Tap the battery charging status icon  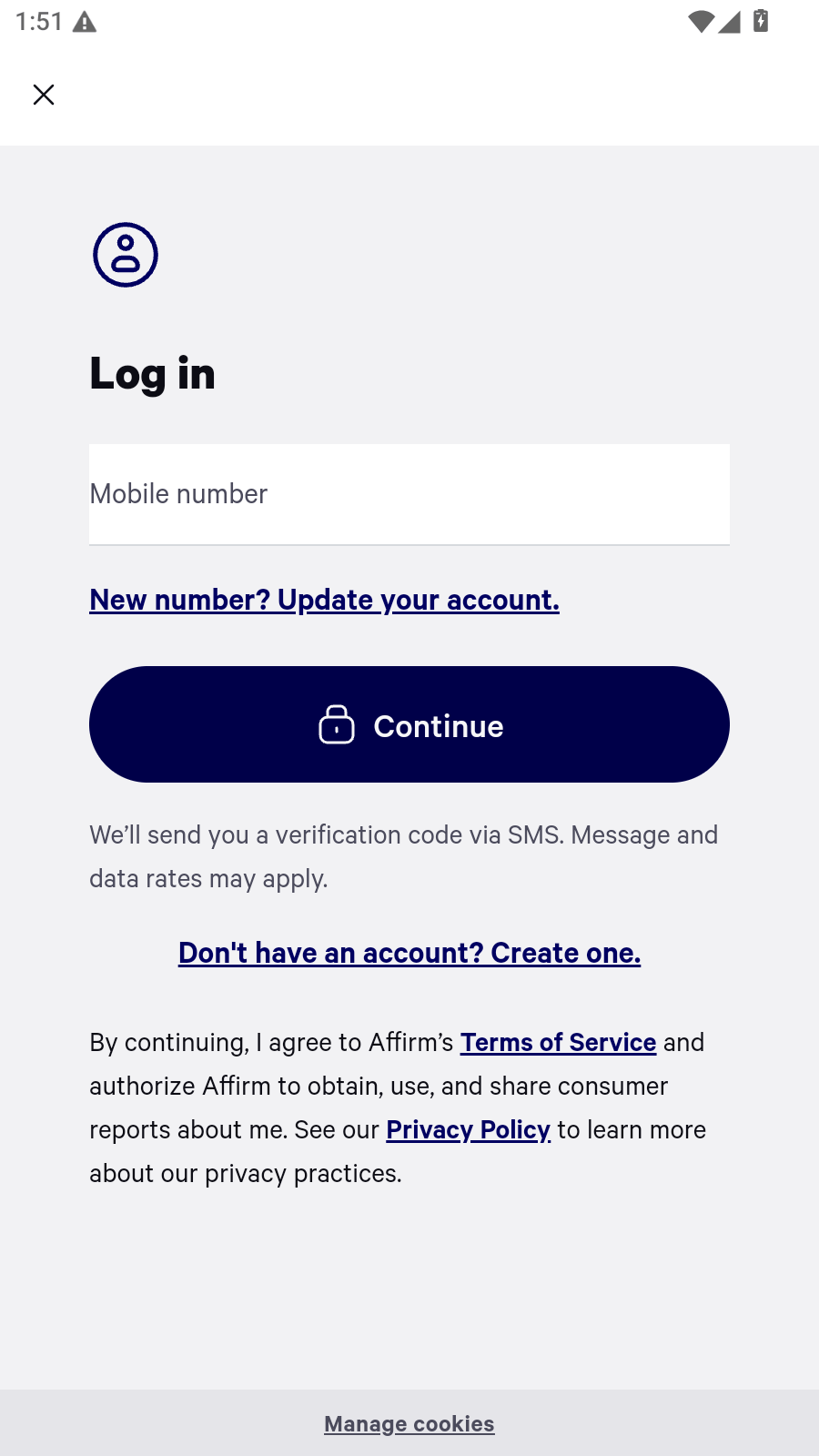point(761,21)
